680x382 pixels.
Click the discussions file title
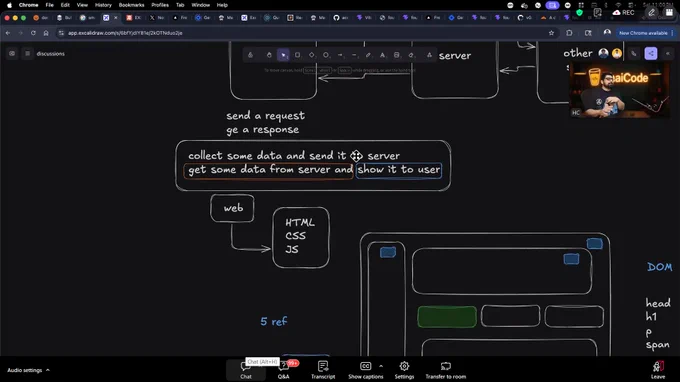[x=51, y=54]
